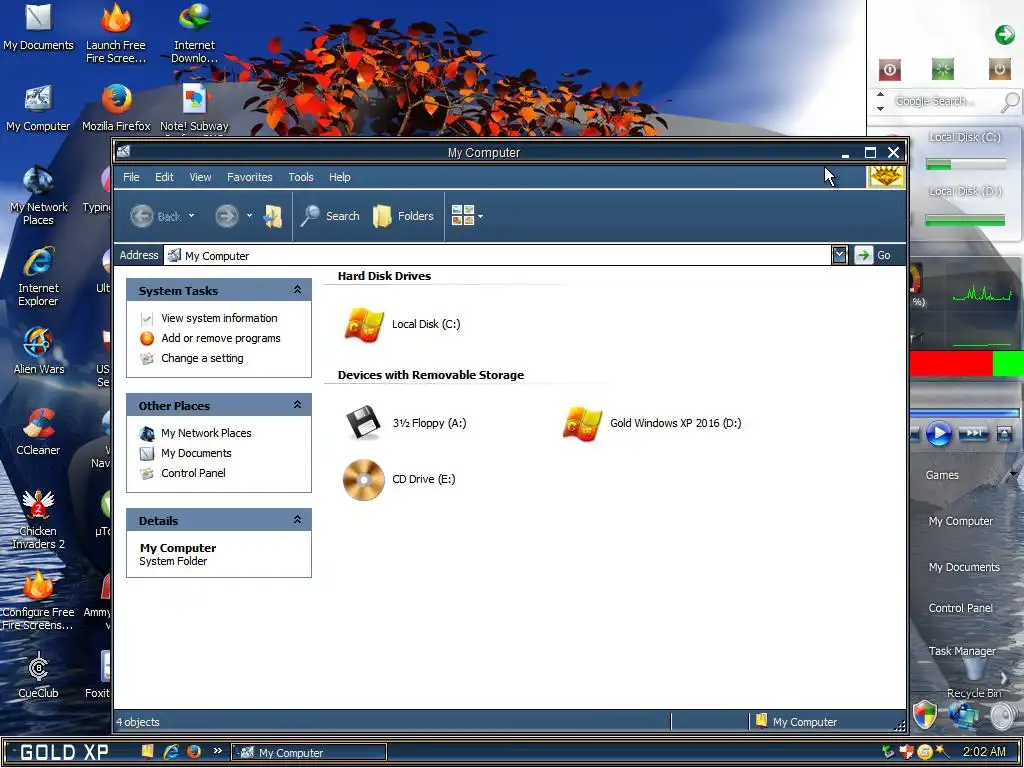Viewport: 1024px width, 768px height.
Task: Select the 3½ Floppy (A:) drive icon
Action: 363,423
